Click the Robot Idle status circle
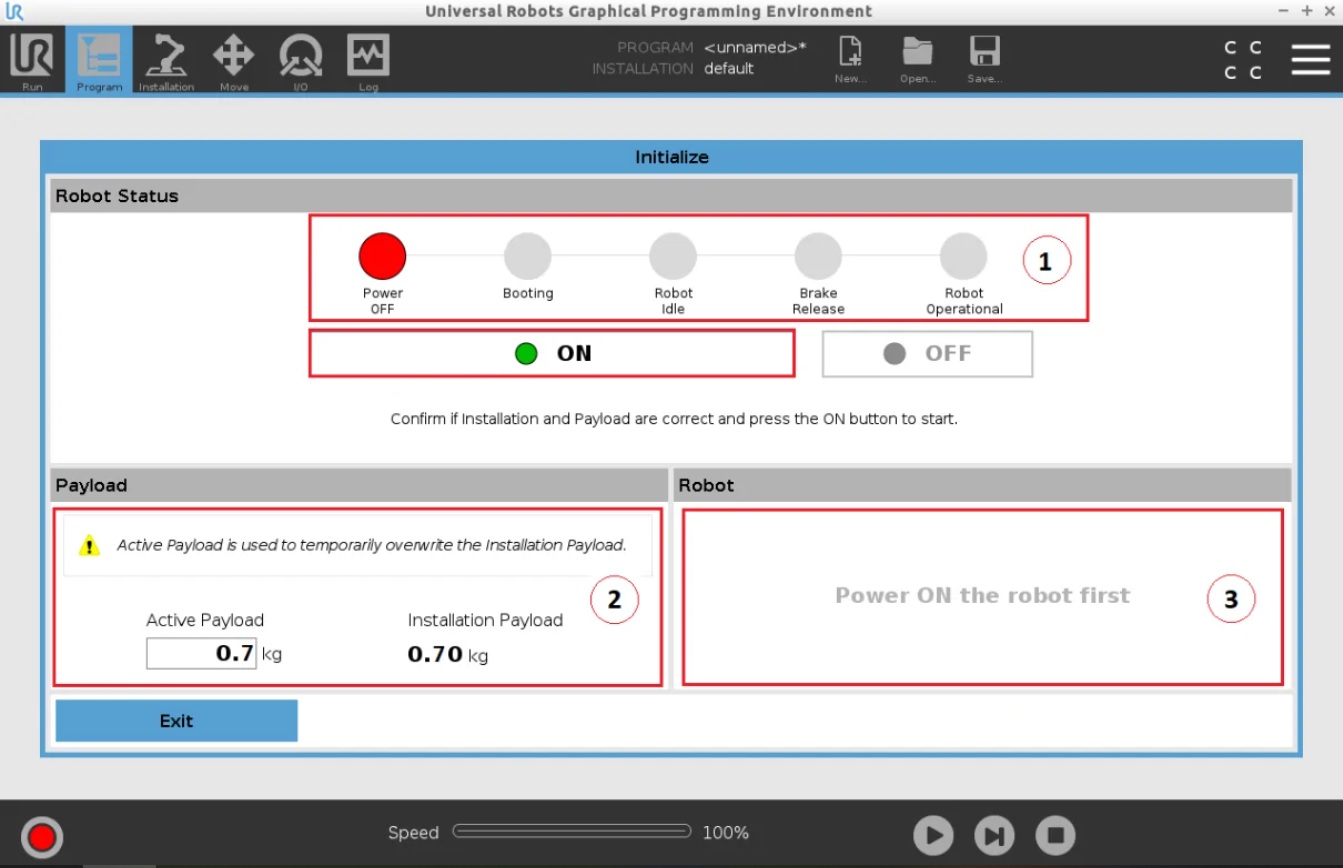Viewport: 1343px width, 868px height. 673,256
